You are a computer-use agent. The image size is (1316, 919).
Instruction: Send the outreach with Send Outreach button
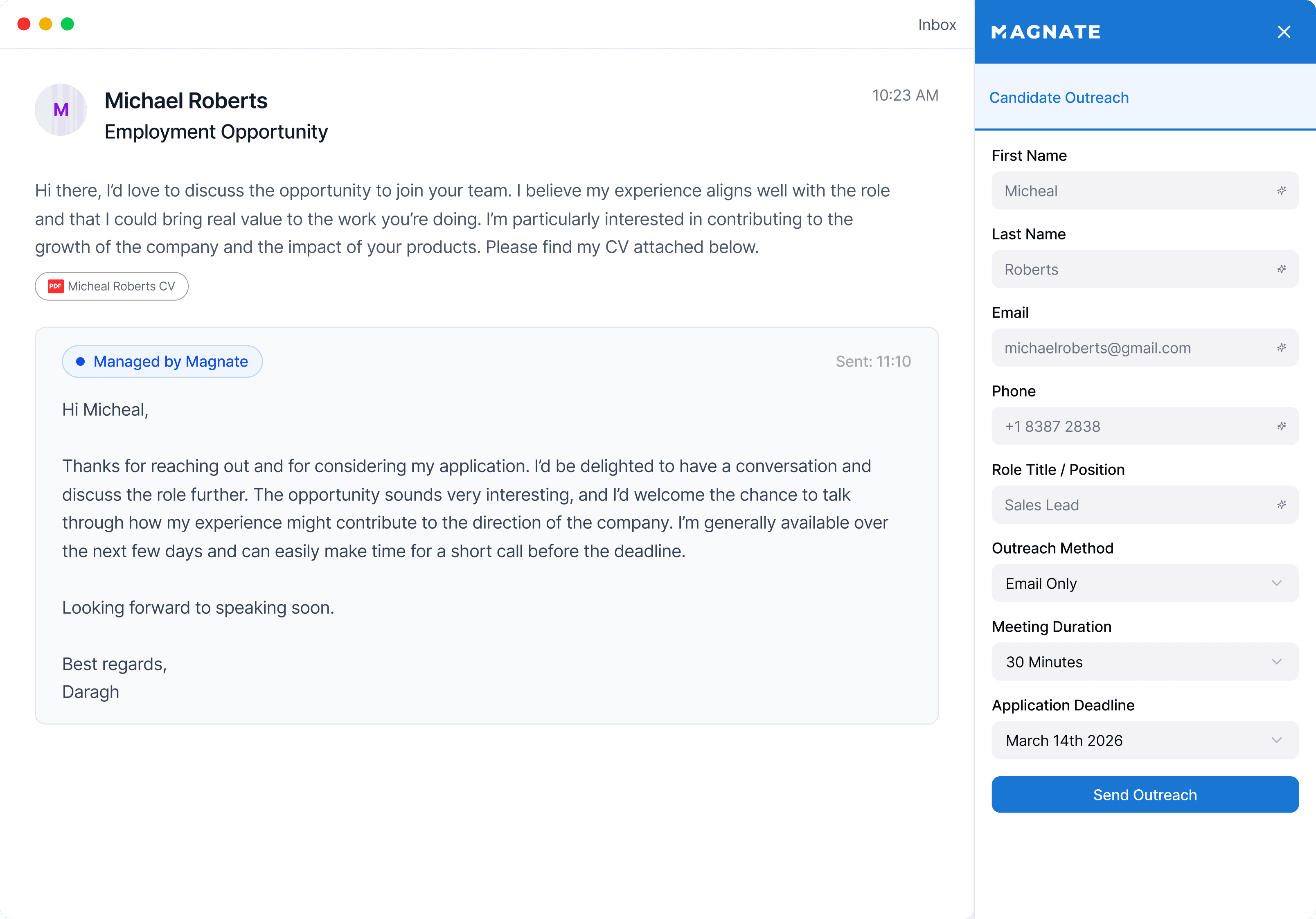click(x=1145, y=795)
